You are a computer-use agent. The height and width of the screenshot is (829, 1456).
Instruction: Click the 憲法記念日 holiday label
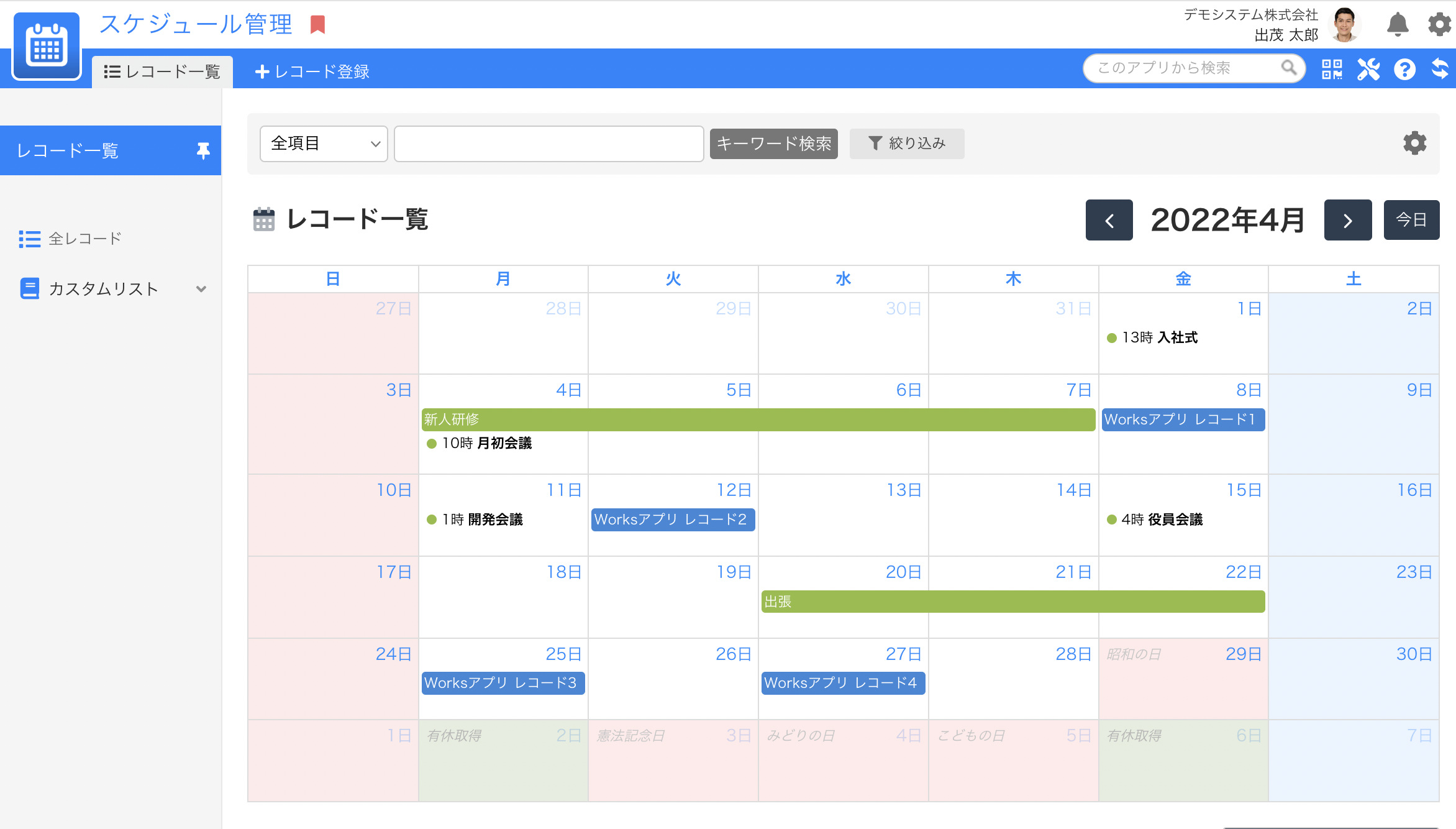pyautogui.click(x=630, y=736)
